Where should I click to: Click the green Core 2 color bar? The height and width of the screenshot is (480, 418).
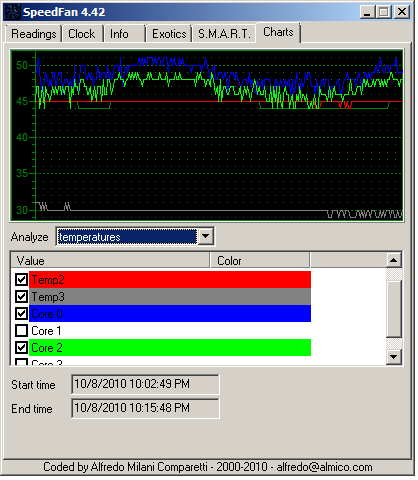(170, 348)
